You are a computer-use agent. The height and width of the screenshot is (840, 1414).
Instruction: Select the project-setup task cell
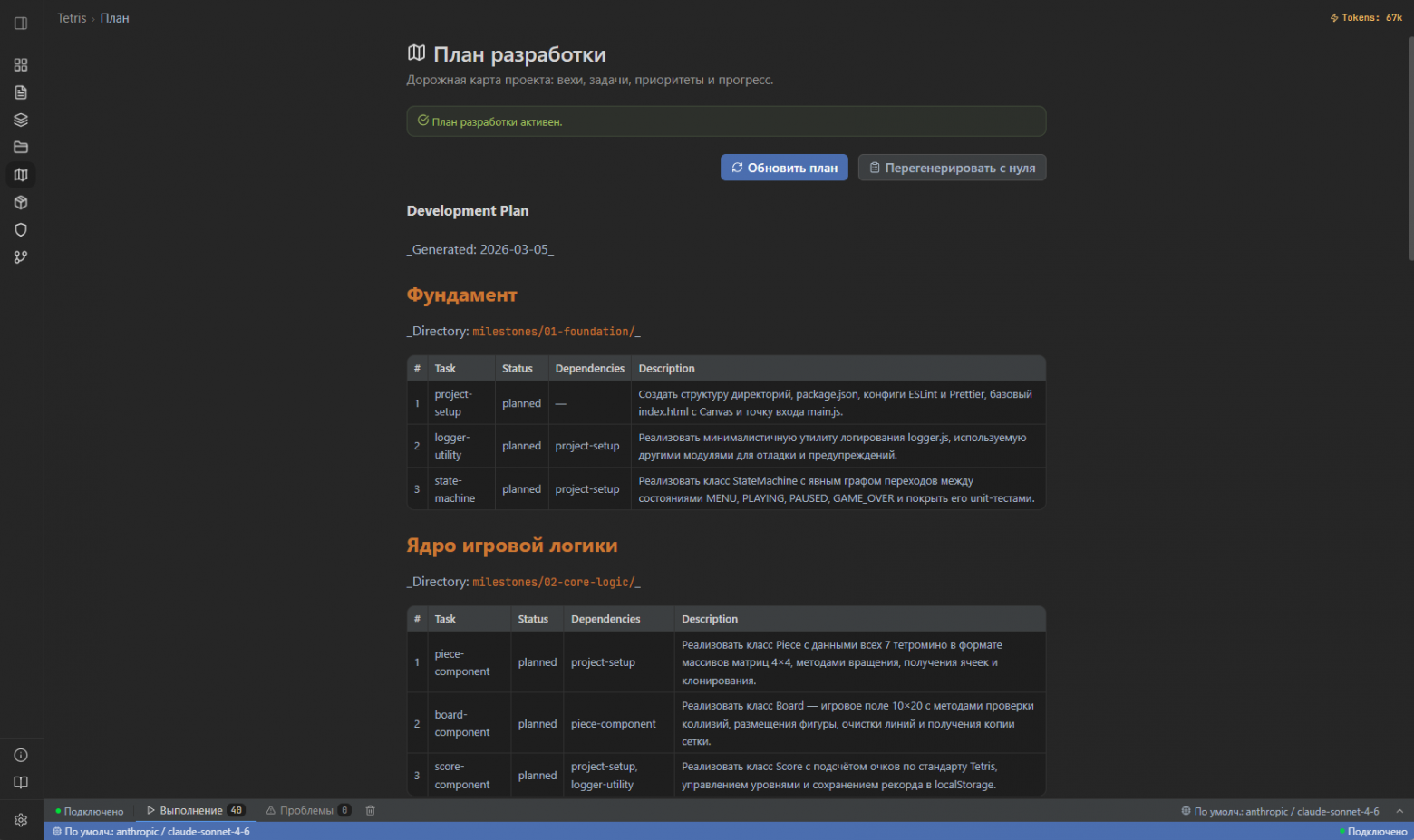(460, 402)
